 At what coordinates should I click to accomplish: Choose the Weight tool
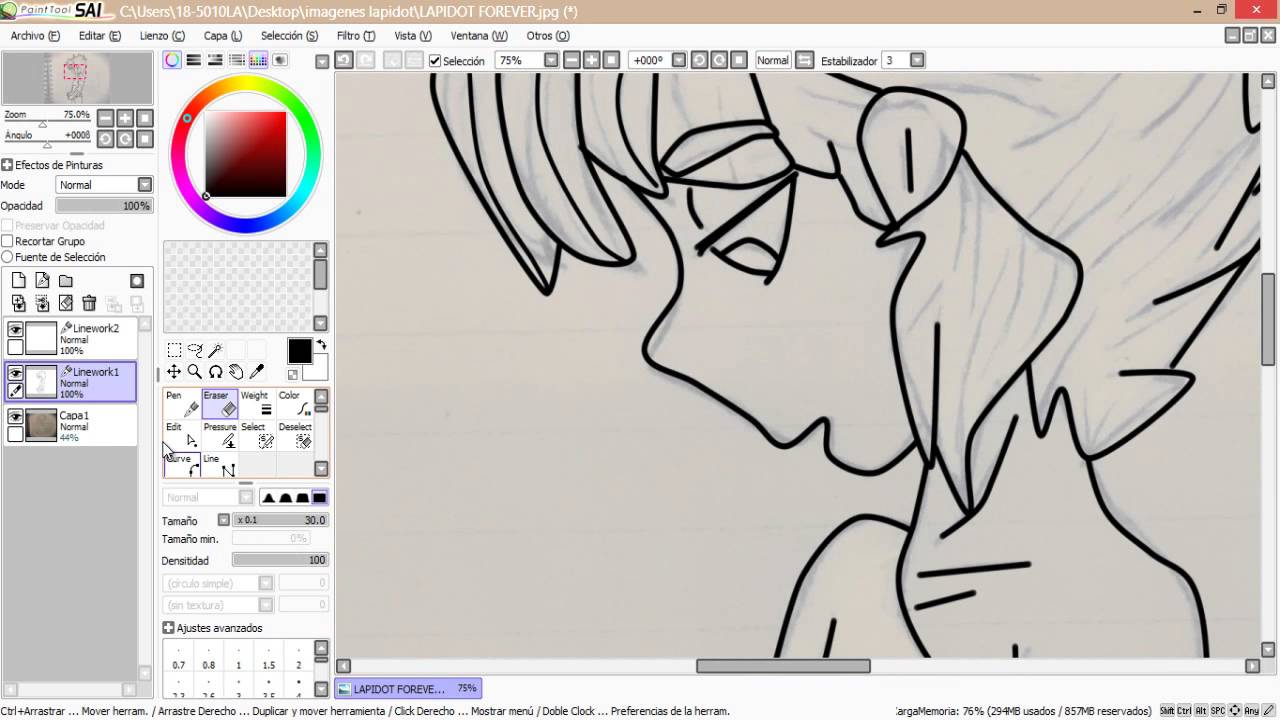click(257, 403)
